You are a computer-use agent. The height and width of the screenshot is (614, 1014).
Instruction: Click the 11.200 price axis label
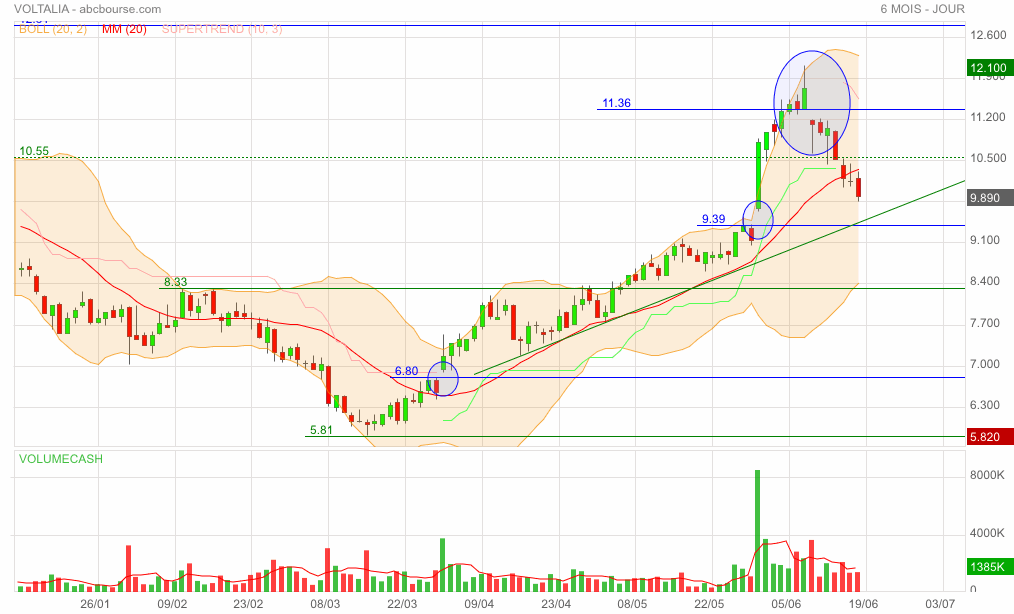click(988, 117)
